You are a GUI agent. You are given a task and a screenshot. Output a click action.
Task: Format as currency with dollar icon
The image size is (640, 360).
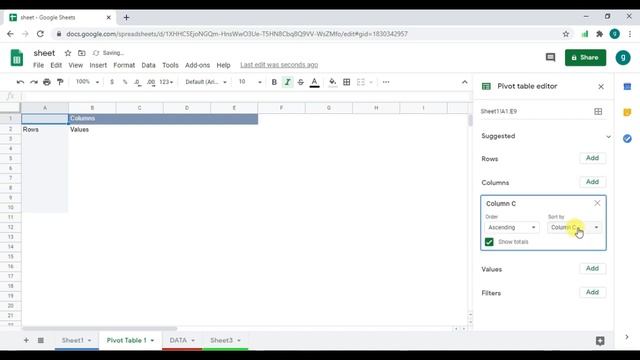112,82
